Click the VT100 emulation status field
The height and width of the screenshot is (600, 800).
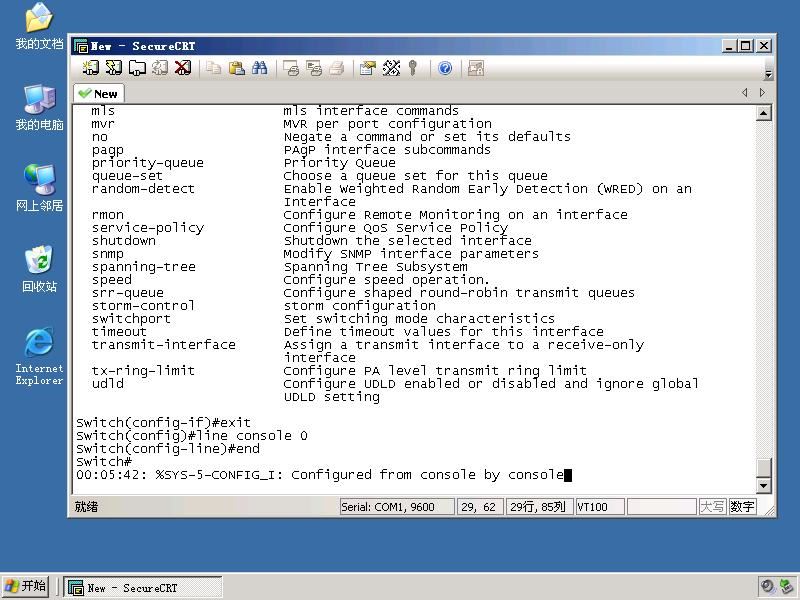(x=599, y=507)
